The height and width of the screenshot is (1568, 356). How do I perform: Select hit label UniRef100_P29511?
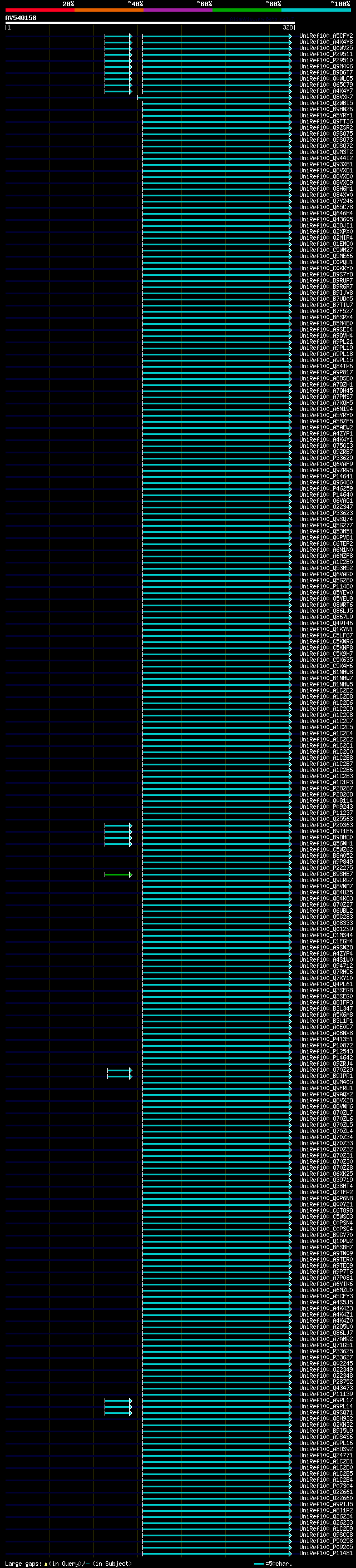pyautogui.click(x=326, y=54)
